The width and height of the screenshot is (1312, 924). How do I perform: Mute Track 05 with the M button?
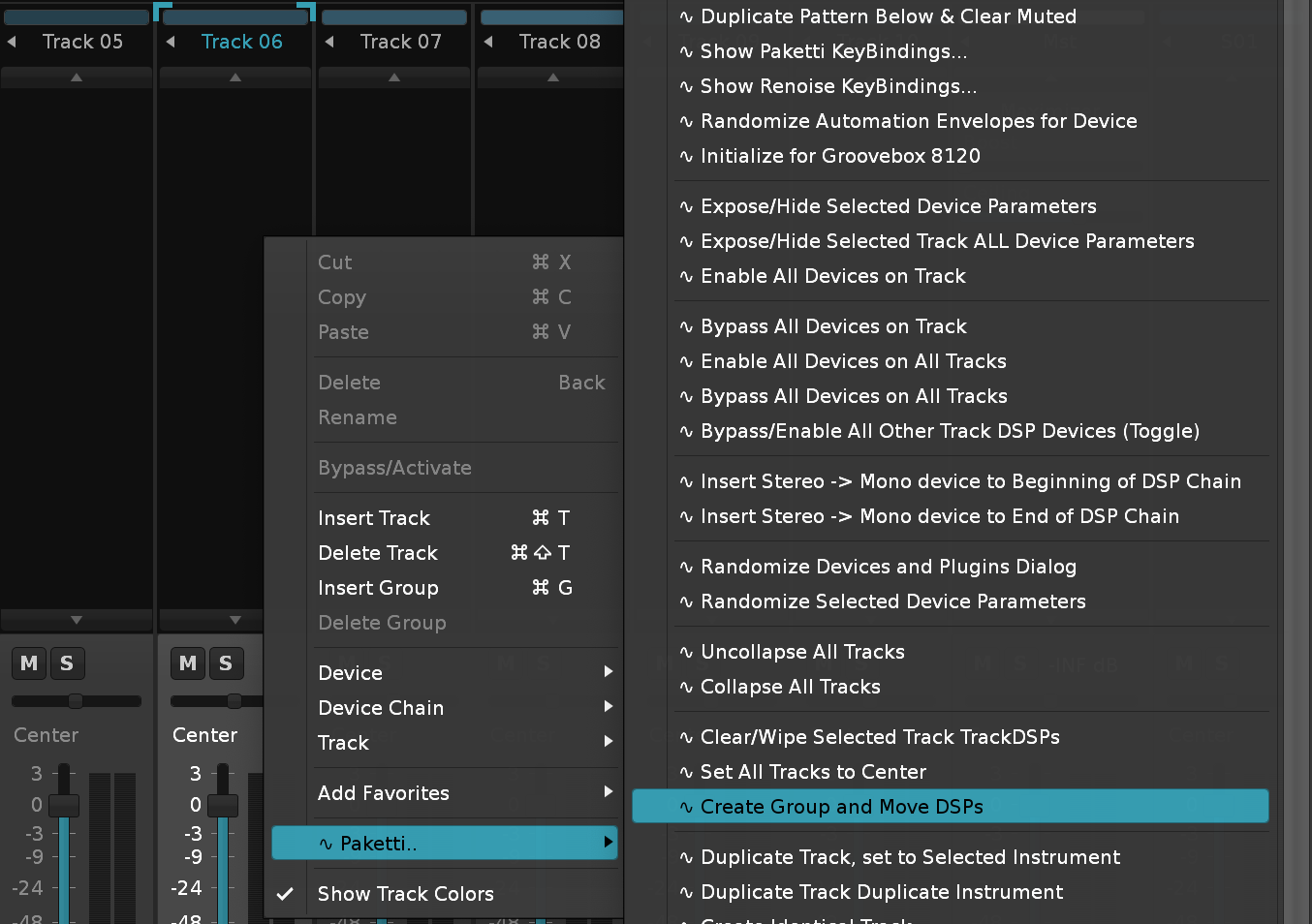(29, 663)
